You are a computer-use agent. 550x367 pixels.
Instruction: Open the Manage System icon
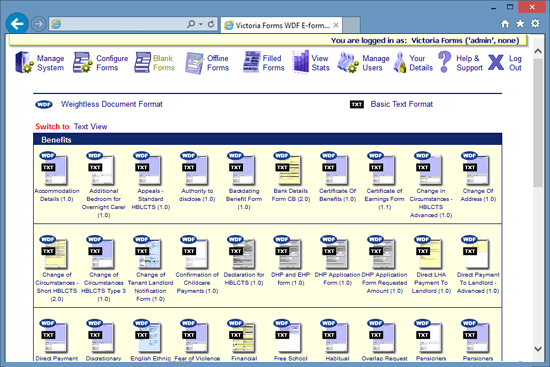tap(24, 62)
